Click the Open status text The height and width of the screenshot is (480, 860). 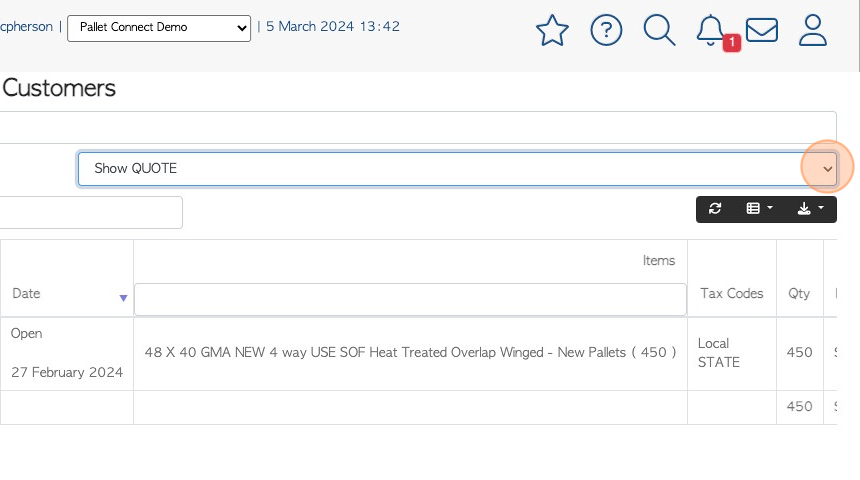pos(26,334)
